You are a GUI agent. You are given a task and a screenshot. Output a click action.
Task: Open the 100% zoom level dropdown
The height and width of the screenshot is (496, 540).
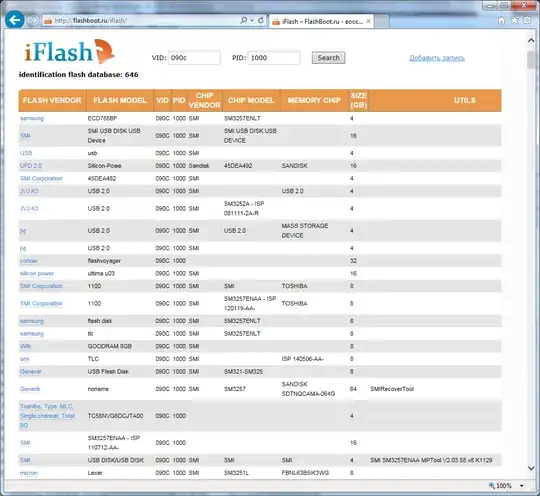pos(522,486)
